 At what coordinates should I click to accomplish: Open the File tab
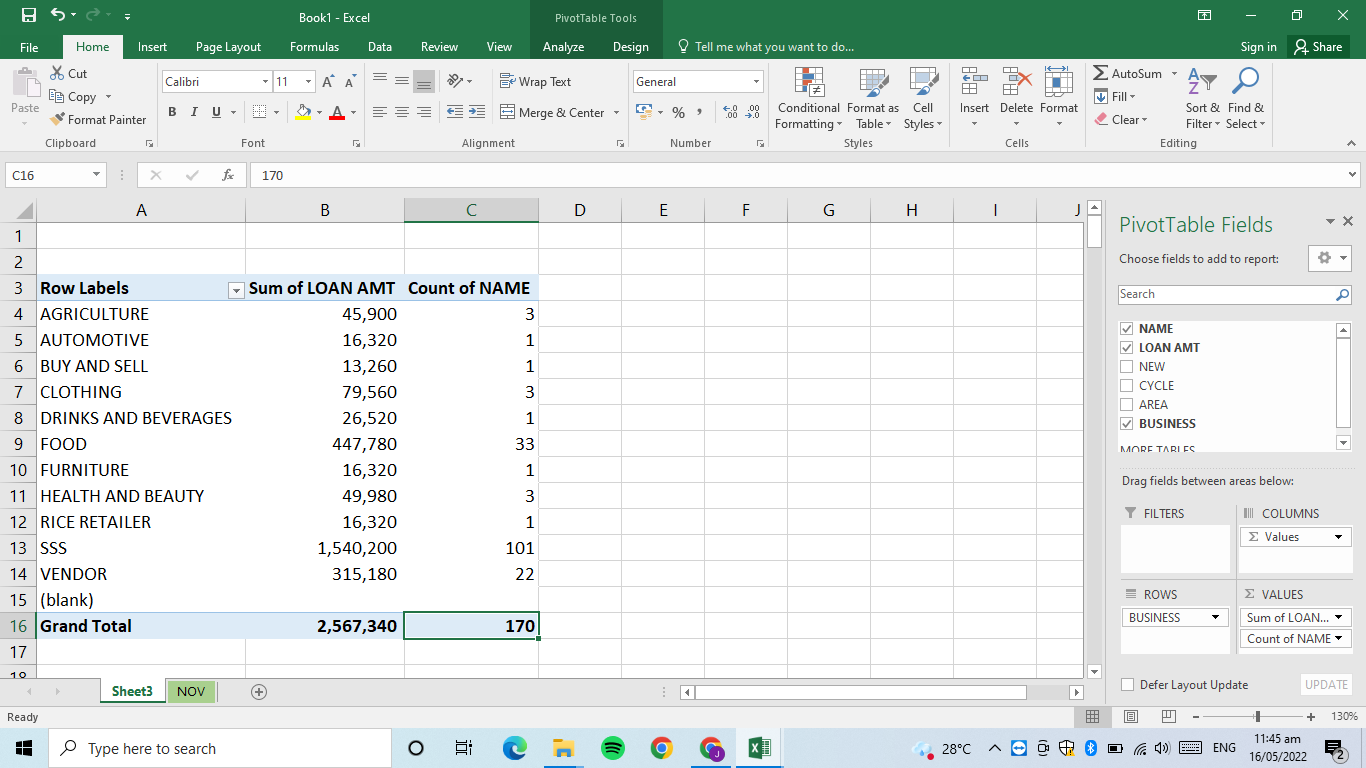(x=29, y=47)
